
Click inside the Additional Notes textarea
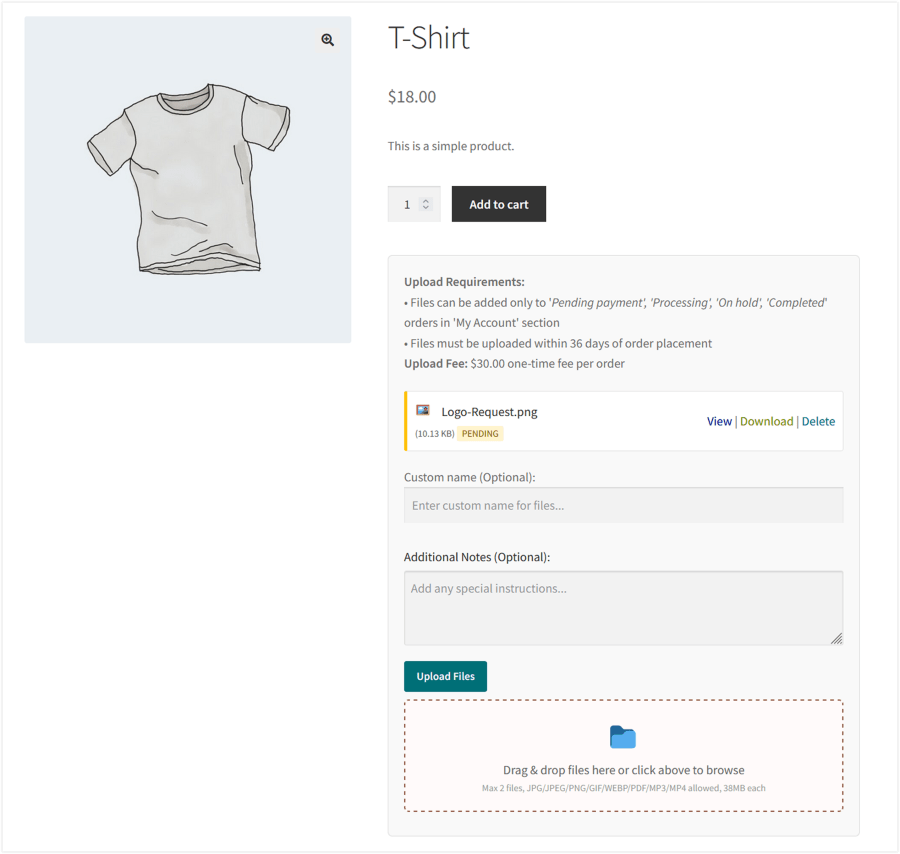coord(623,607)
